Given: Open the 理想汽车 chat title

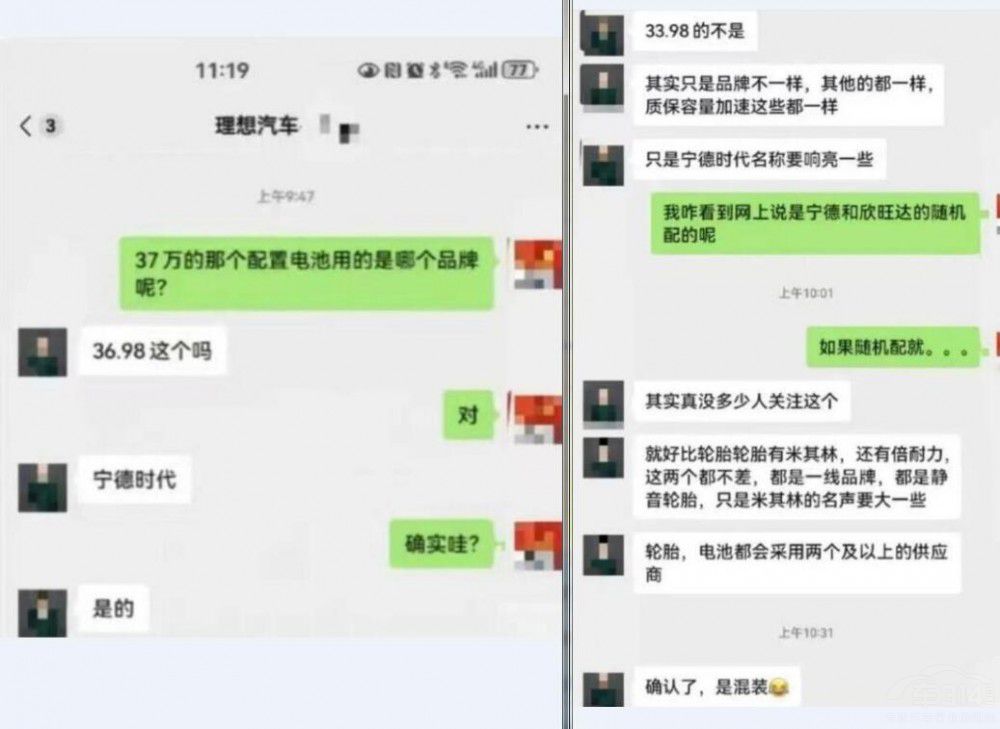Looking at the screenshot, I should tap(256, 126).
